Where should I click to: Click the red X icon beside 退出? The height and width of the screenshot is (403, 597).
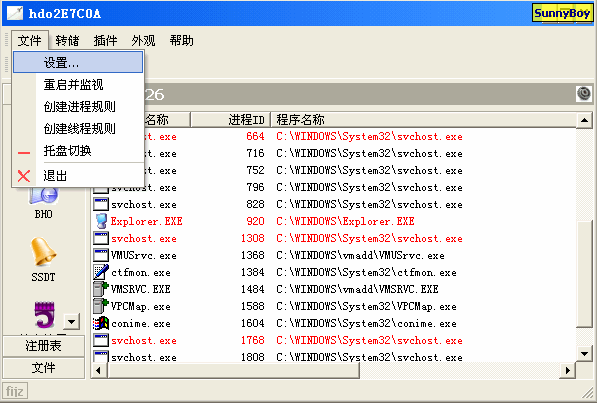click(24, 176)
